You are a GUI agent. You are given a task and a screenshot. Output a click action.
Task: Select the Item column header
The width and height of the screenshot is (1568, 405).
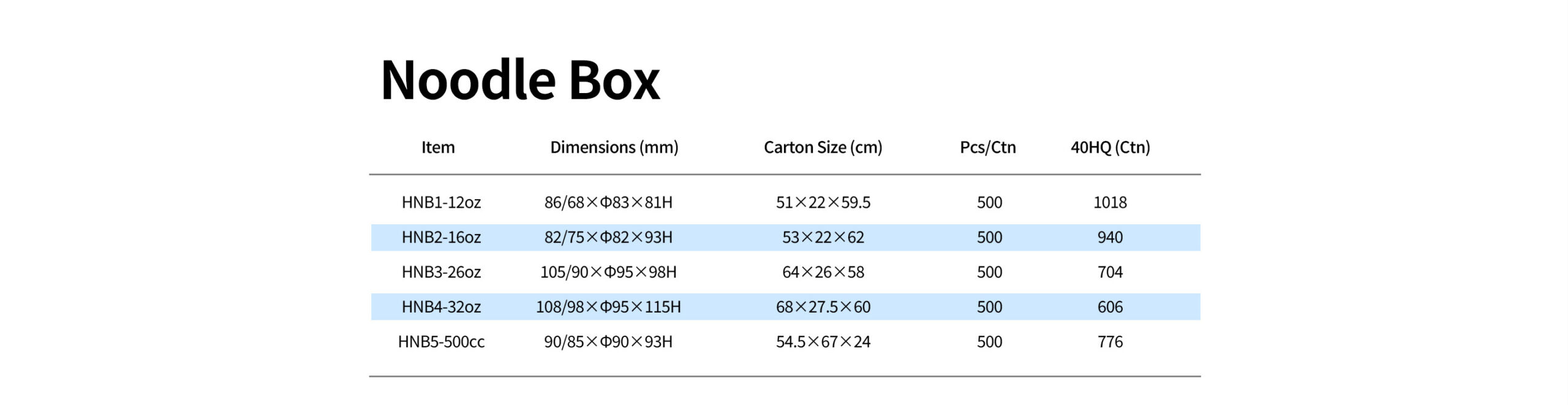pos(438,147)
